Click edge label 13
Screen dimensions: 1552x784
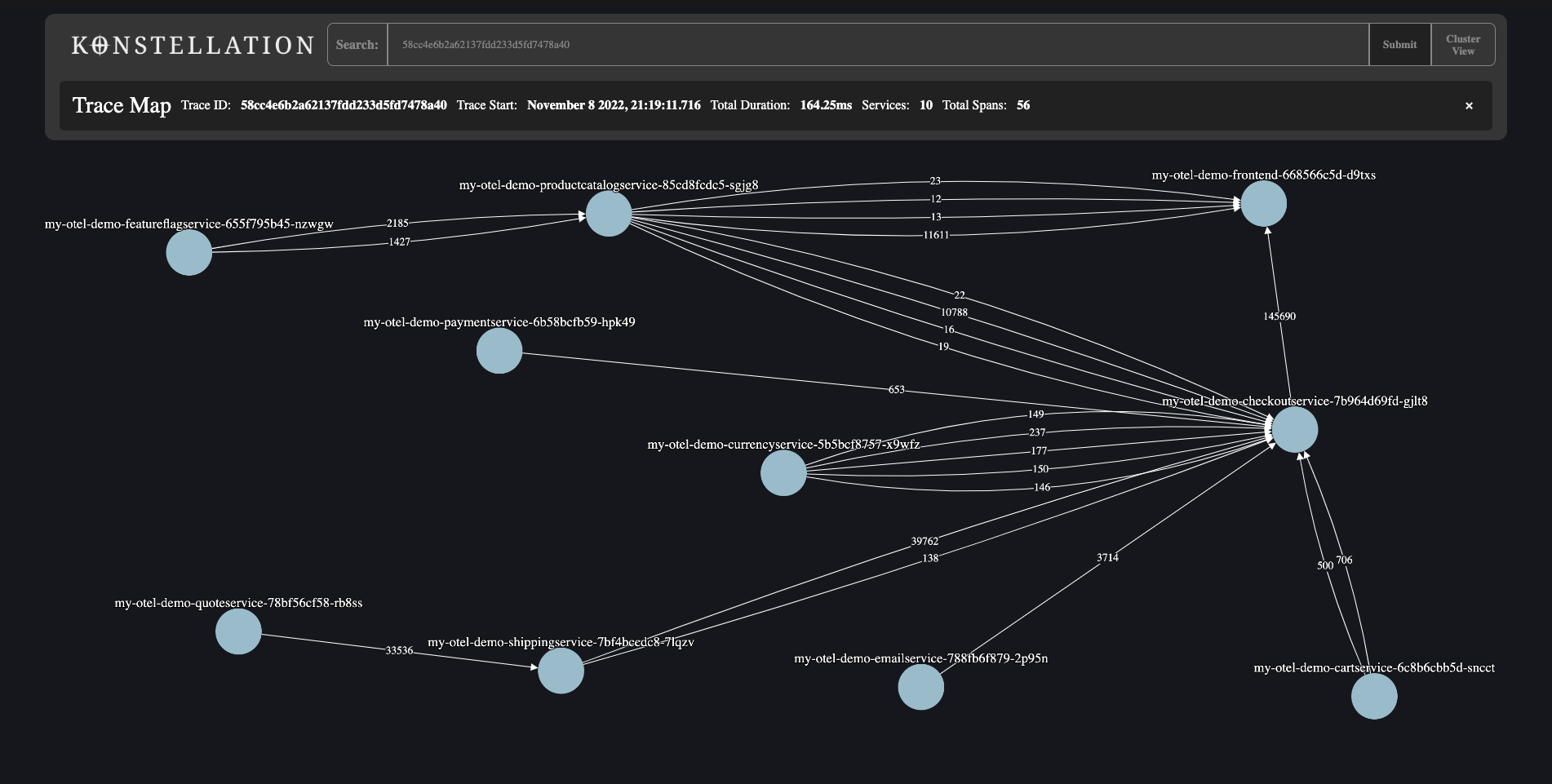(x=936, y=217)
